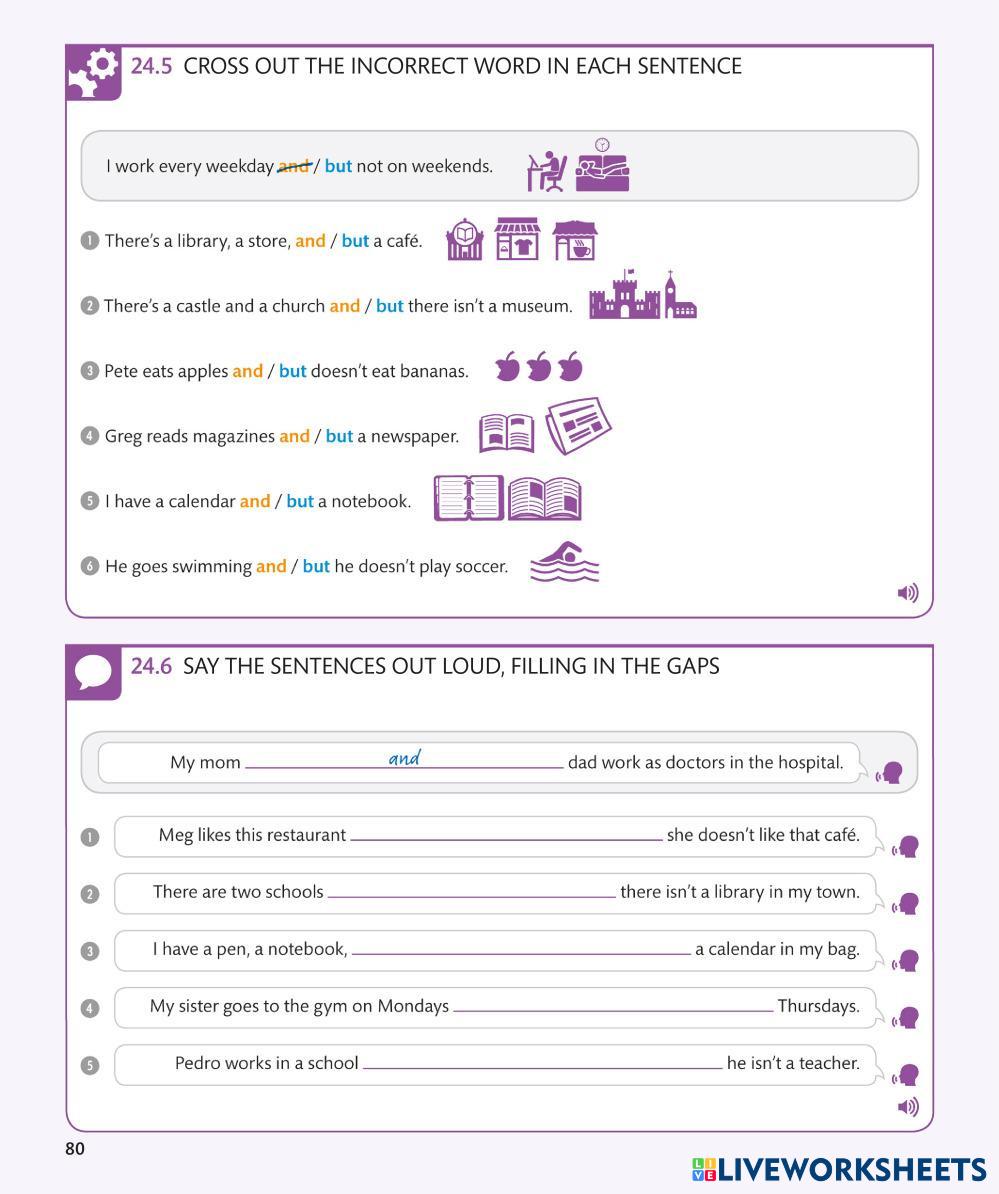
Task: Select 'but' in the castle and church sentence
Action: (x=389, y=306)
